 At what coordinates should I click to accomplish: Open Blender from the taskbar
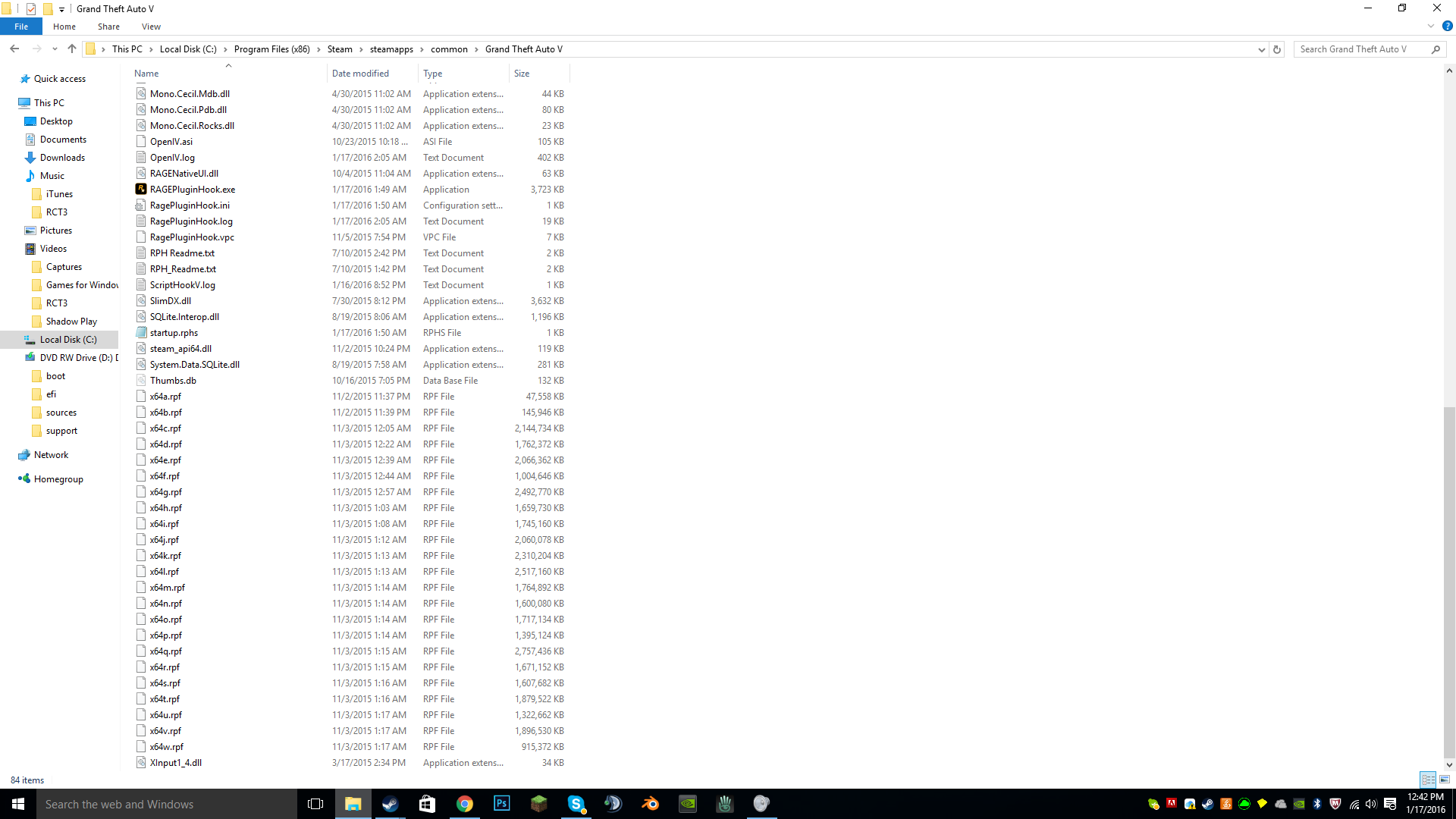[x=650, y=804]
